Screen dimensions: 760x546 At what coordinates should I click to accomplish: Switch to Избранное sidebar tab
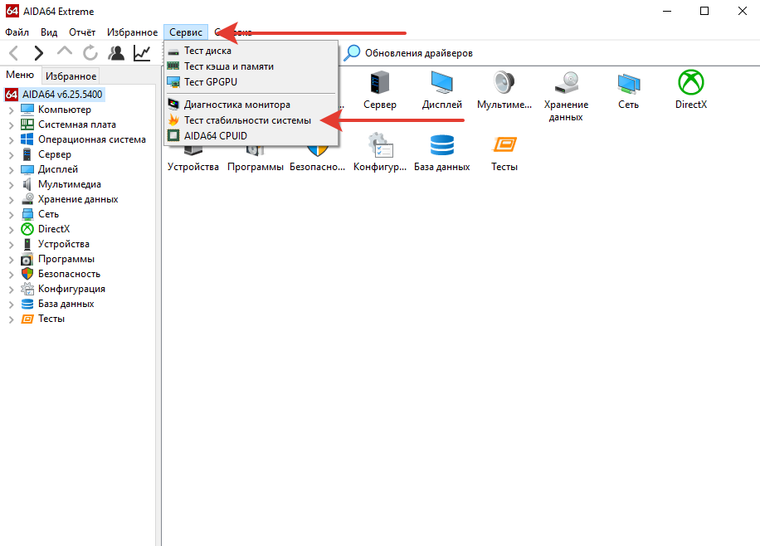click(71, 76)
